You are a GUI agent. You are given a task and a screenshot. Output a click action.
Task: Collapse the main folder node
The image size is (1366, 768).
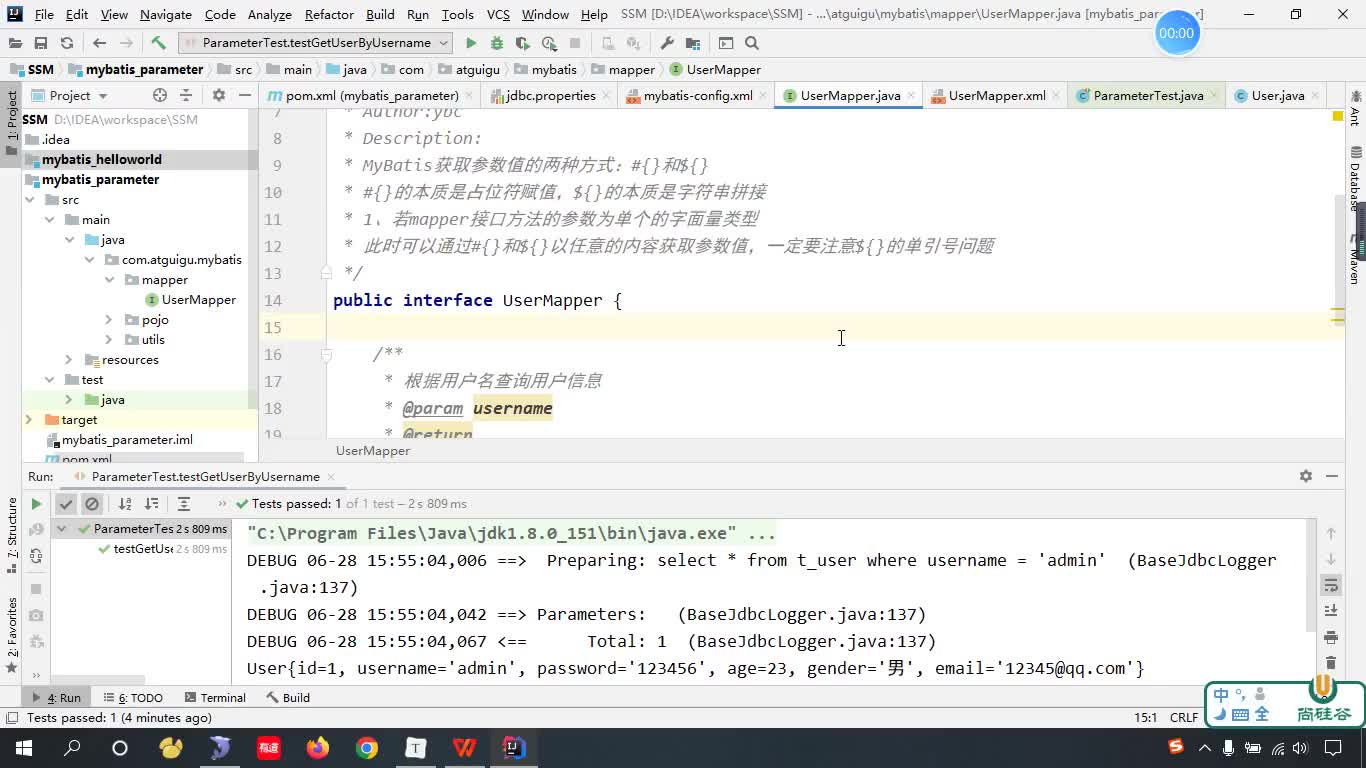pos(49,220)
